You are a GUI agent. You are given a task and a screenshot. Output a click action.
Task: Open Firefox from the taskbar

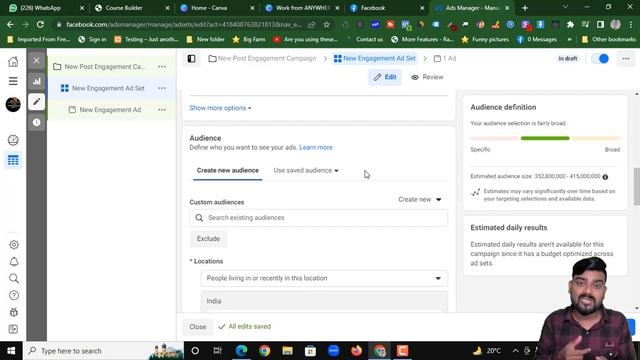tap(356, 351)
